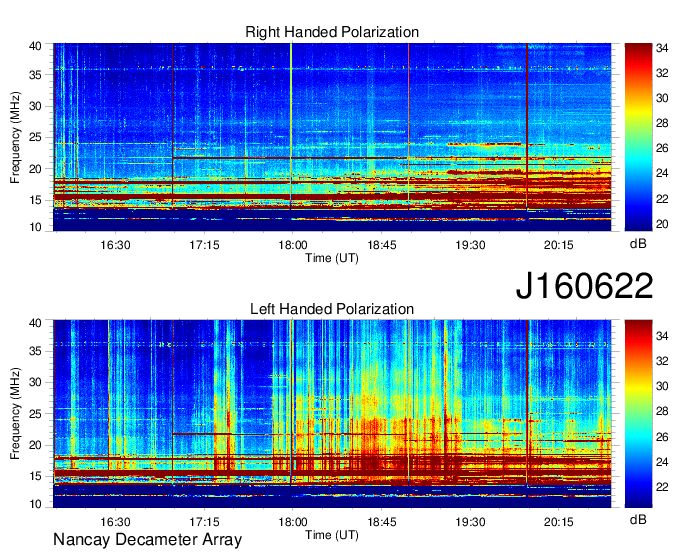Viewport: 680px width, 552px height.
Task: Click the 'dB' unit label beside the top plot
Action: coord(638,244)
